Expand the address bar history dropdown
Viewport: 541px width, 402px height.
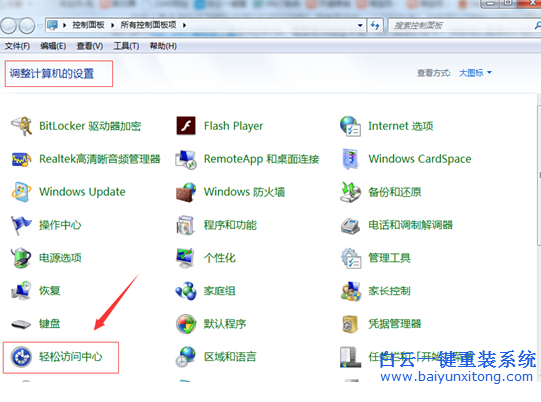[x=360, y=25]
